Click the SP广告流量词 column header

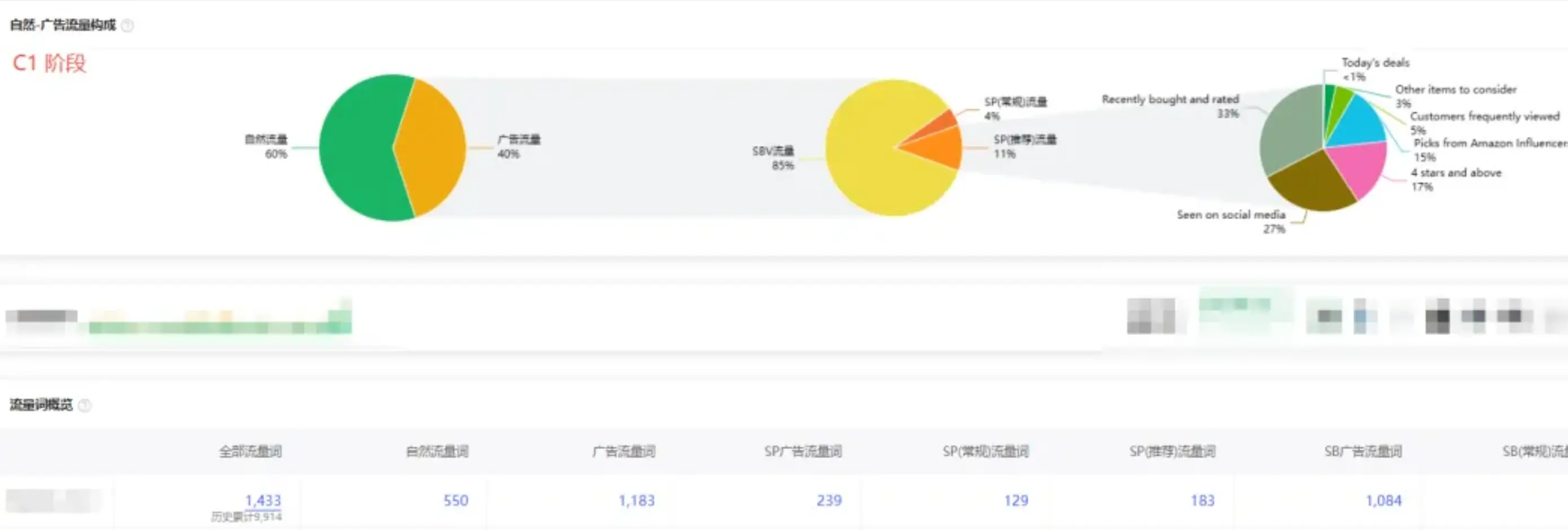point(804,452)
